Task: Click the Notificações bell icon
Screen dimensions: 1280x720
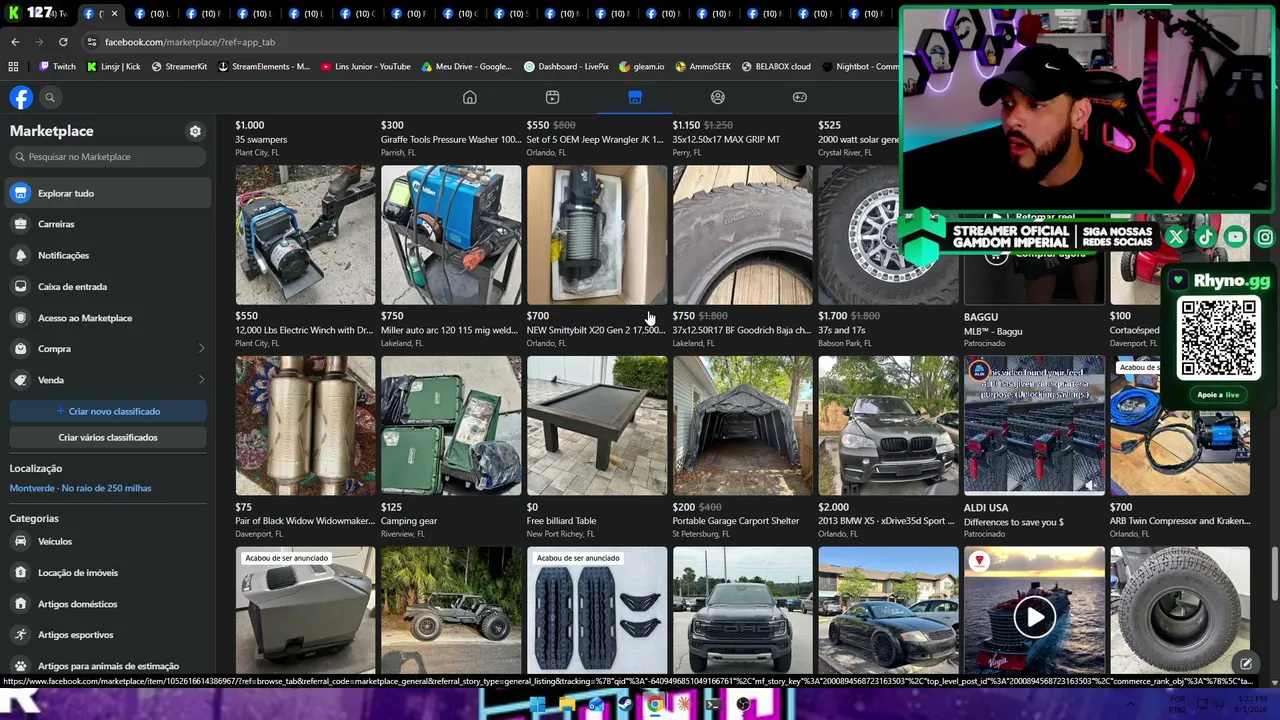Action: [20, 255]
